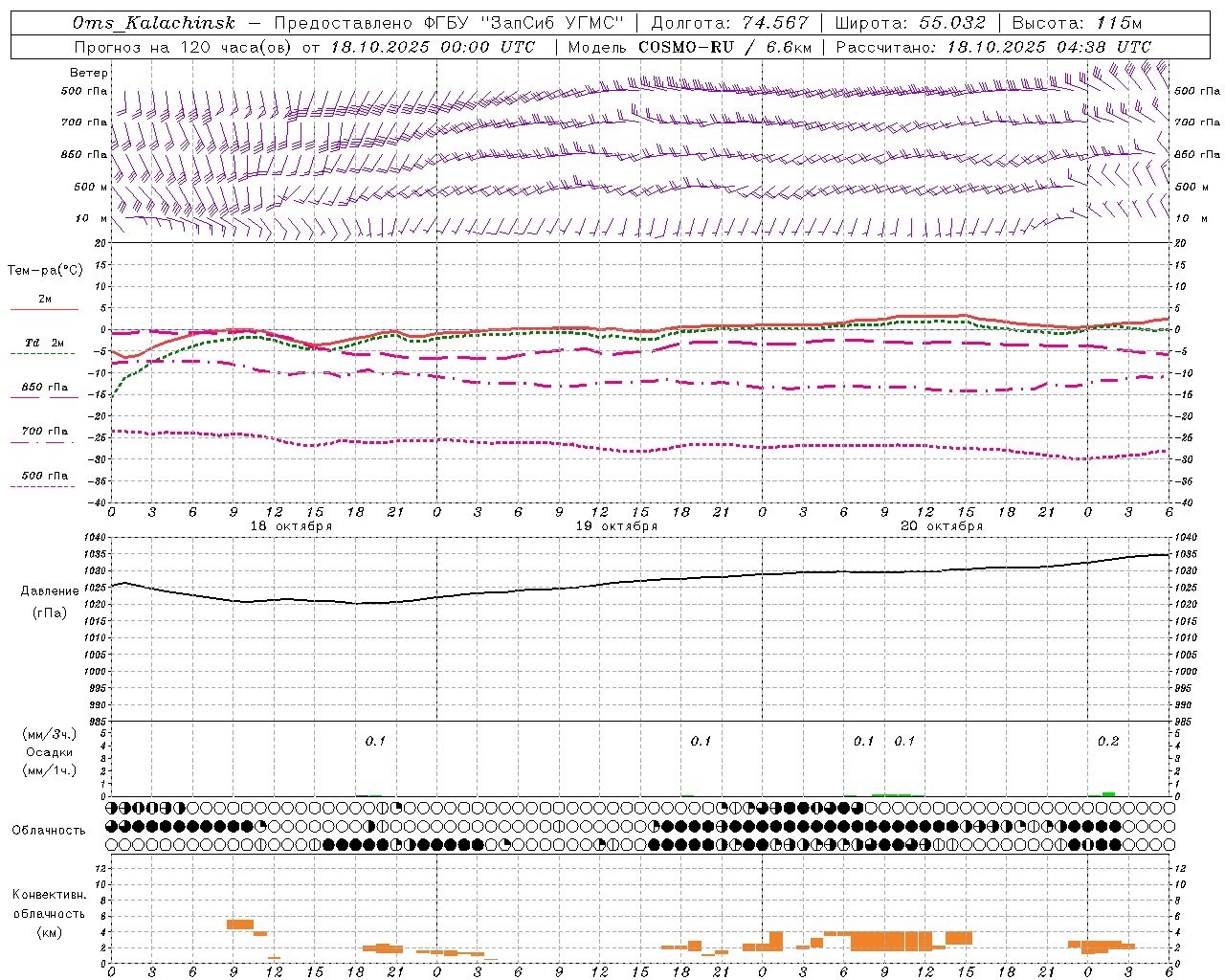The height and width of the screenshot is (980, 1225).
Task: Select the provider text ФГБУ "ЗапСиб УГМС"
Action: (524, 23)
